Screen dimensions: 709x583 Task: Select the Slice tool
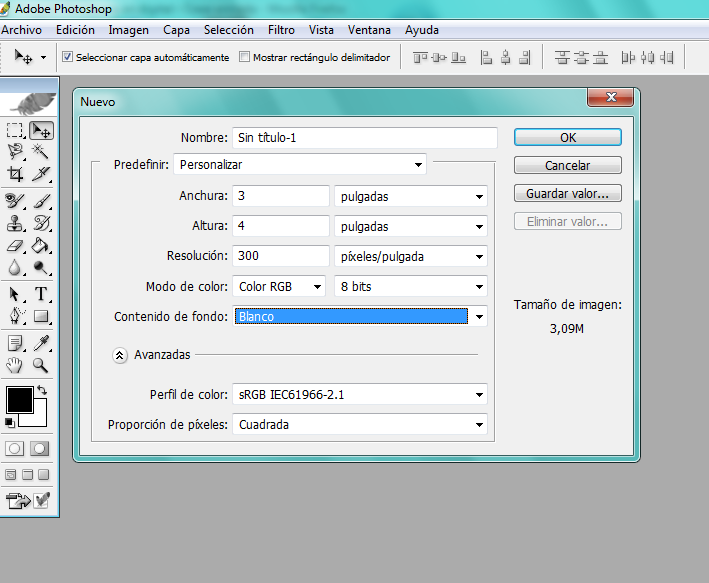pos(41,174)
